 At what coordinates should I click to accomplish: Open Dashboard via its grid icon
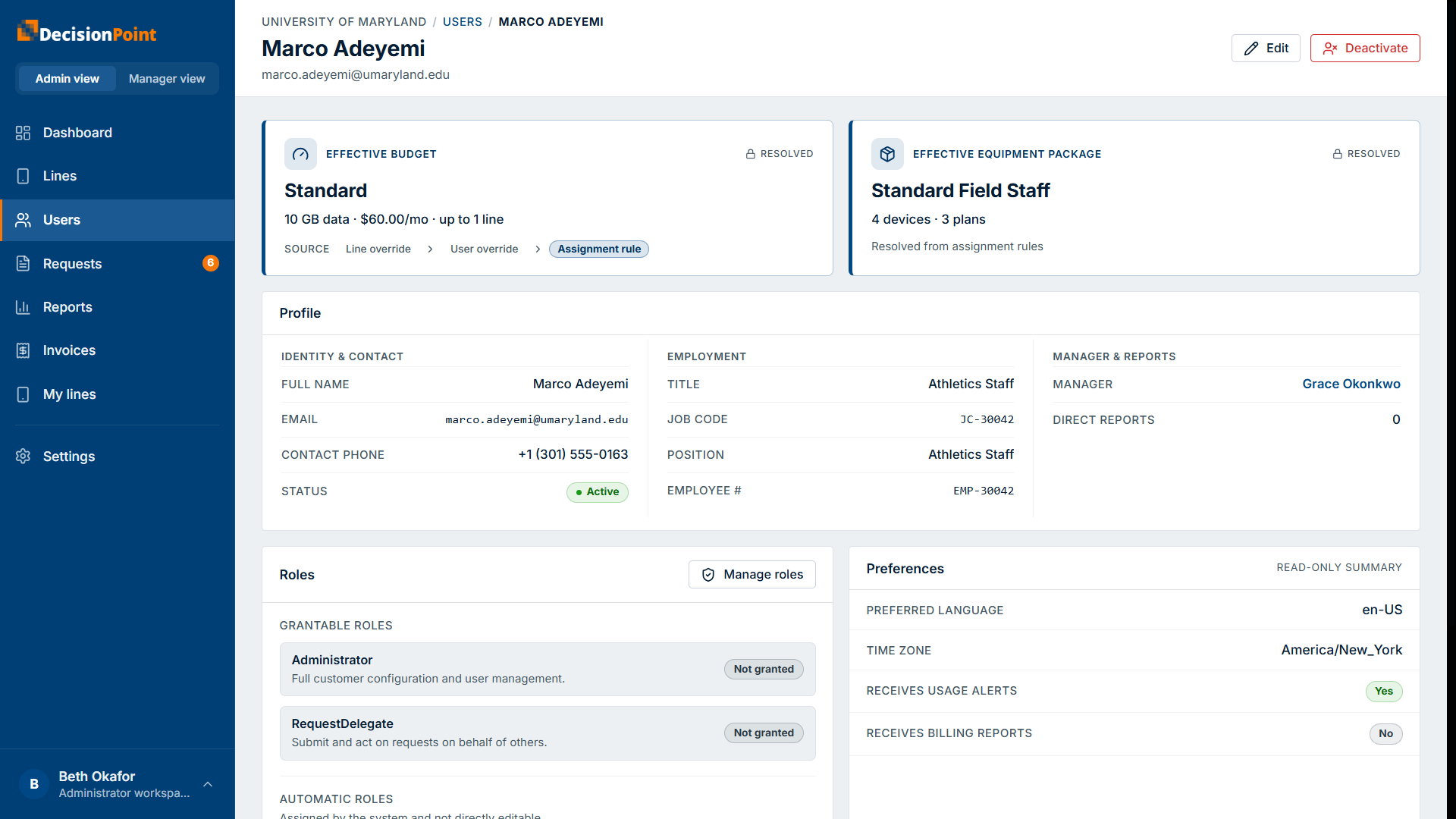[x=23, y=133]
